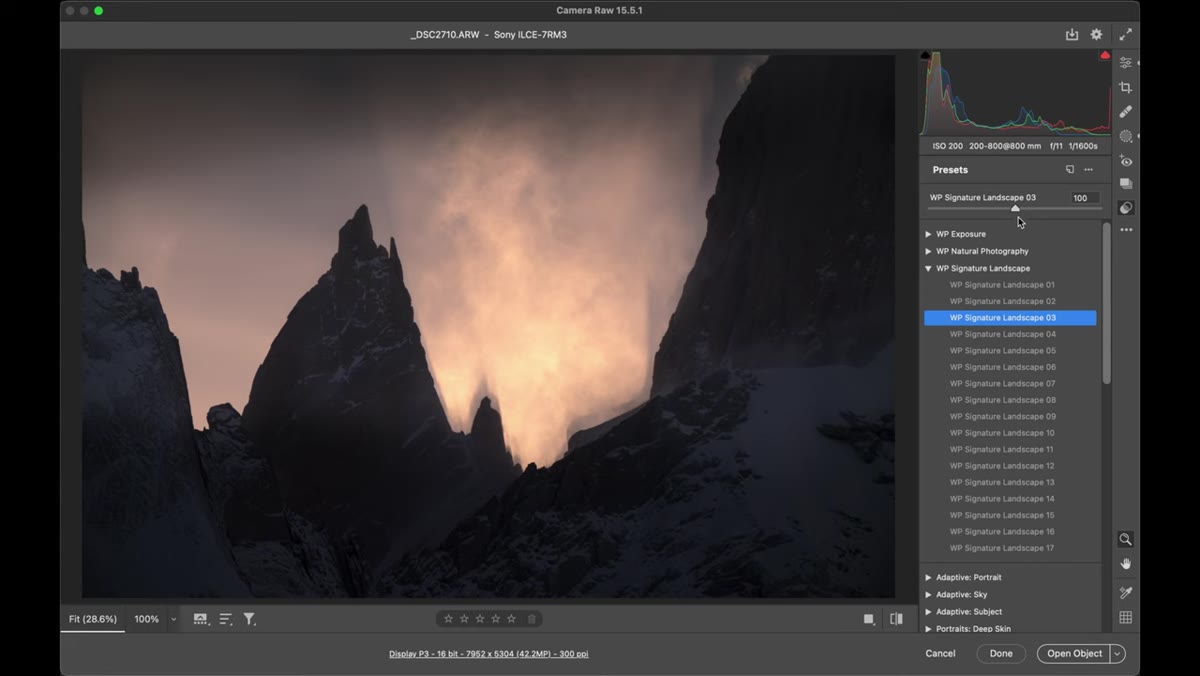
Task: Set rating to three stars
Action: click(480, 619)
